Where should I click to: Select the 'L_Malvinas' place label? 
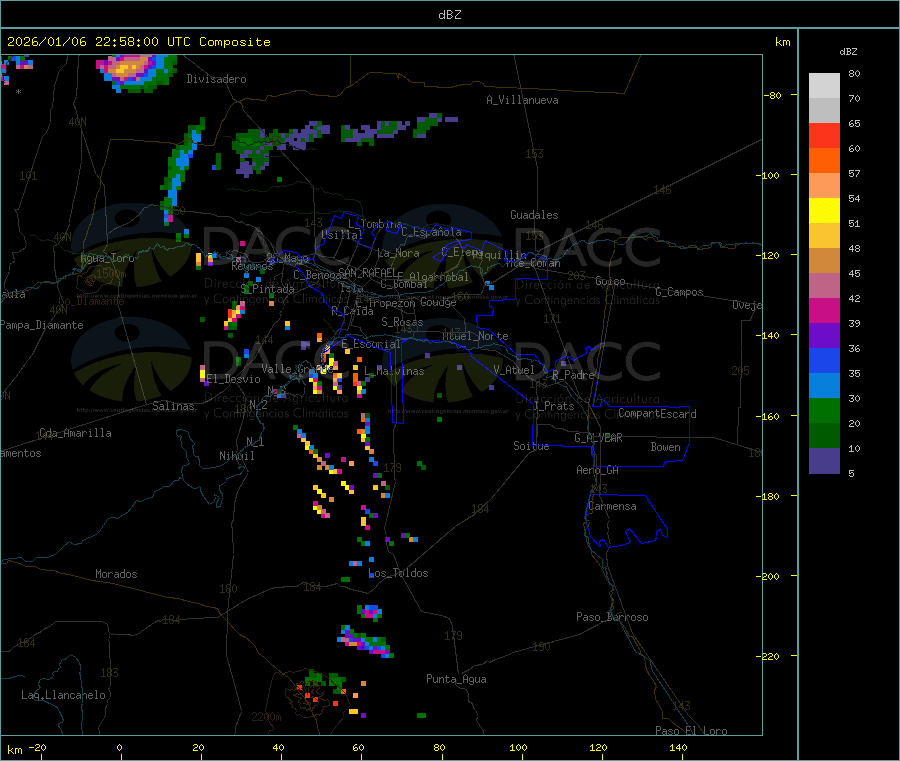[394, 371]
